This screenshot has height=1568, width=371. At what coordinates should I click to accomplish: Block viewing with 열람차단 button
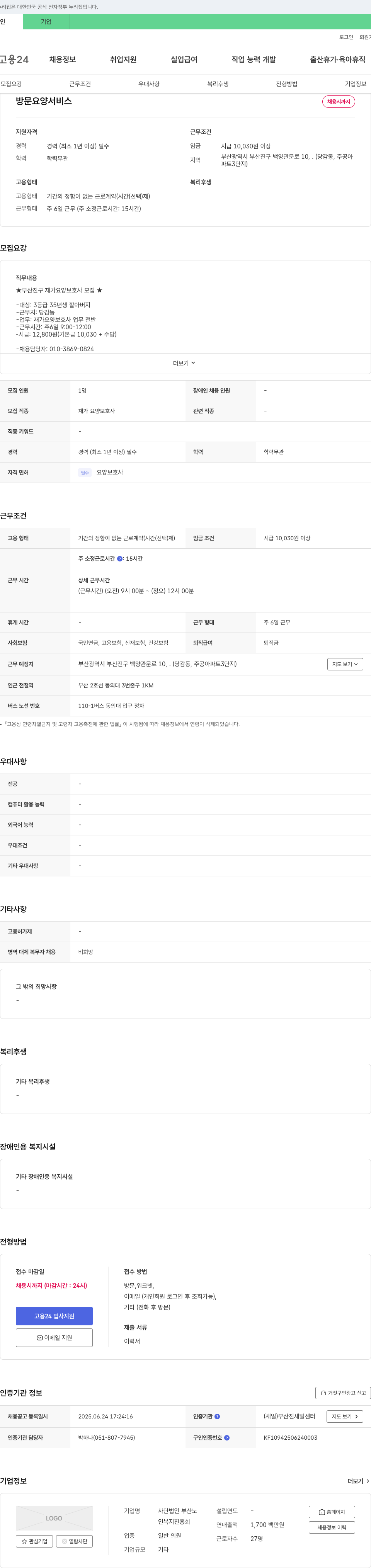74,1541
